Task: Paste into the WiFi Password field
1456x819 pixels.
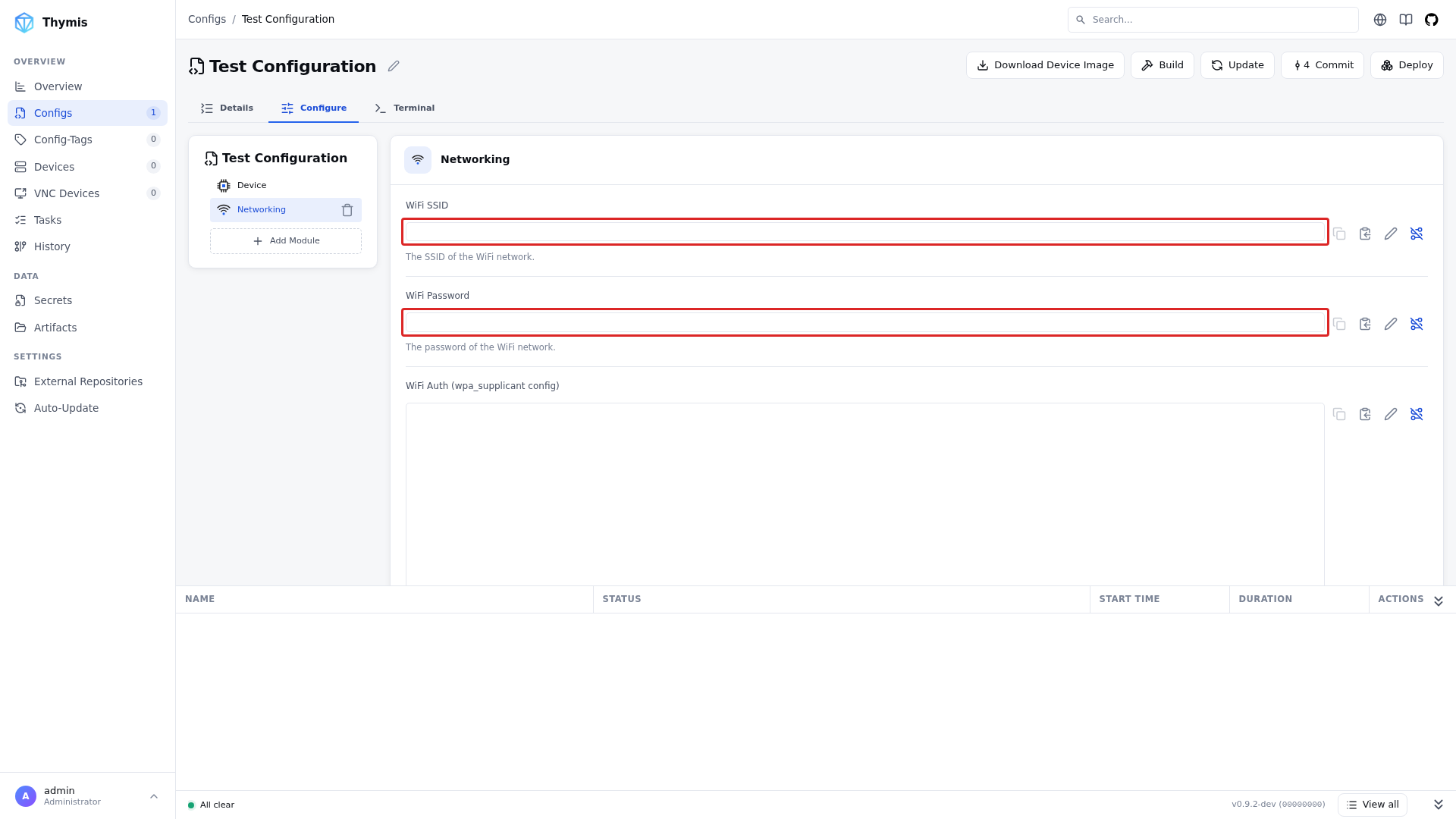Action: pos(1365,324)
